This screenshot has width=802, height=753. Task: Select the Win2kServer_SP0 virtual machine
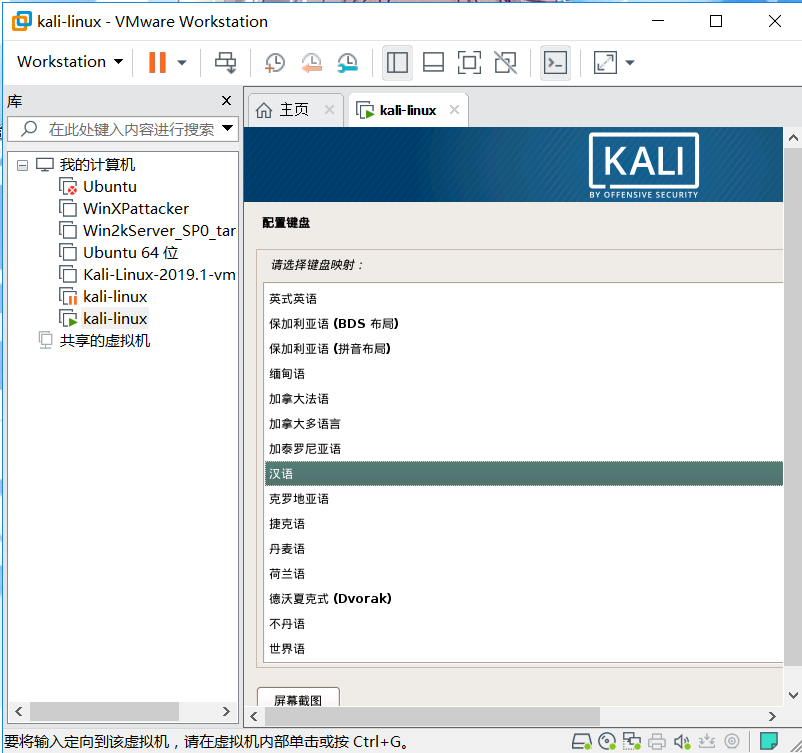(x=147, y=231)
